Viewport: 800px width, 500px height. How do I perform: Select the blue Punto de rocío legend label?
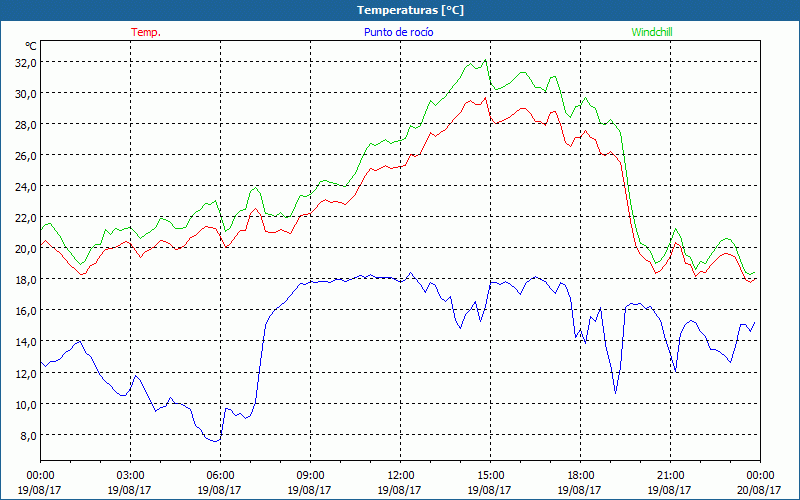pyautogui.click(x=398, y=32)
